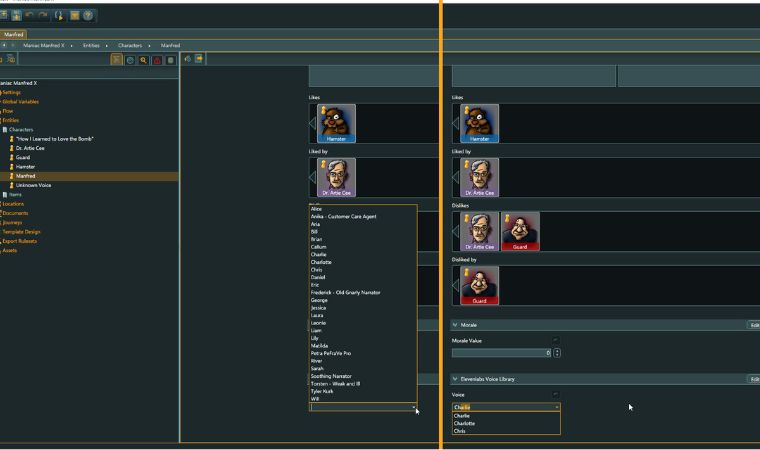Expand arrow after Maniac Manfred X breadcrumb
Viewport: 760px width, 450px height.
[71, 46]
